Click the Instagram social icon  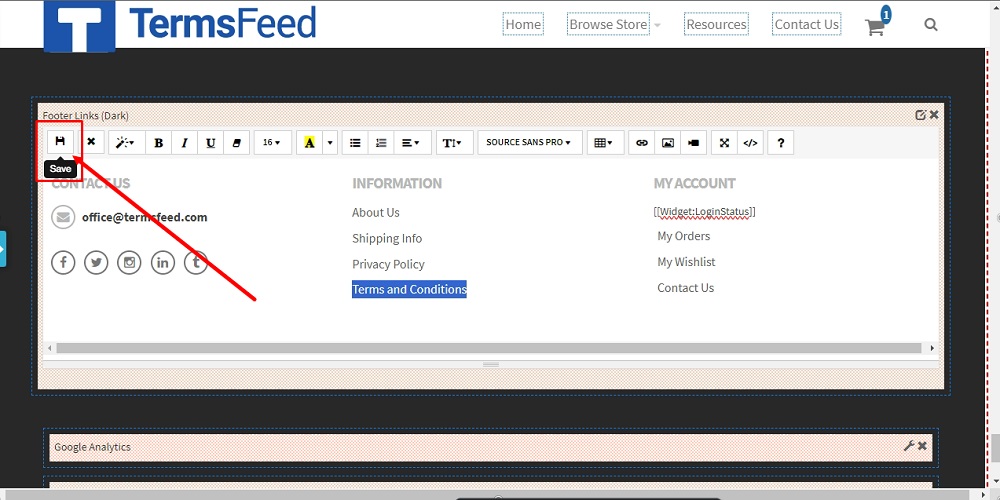click(x=129, y=262)
